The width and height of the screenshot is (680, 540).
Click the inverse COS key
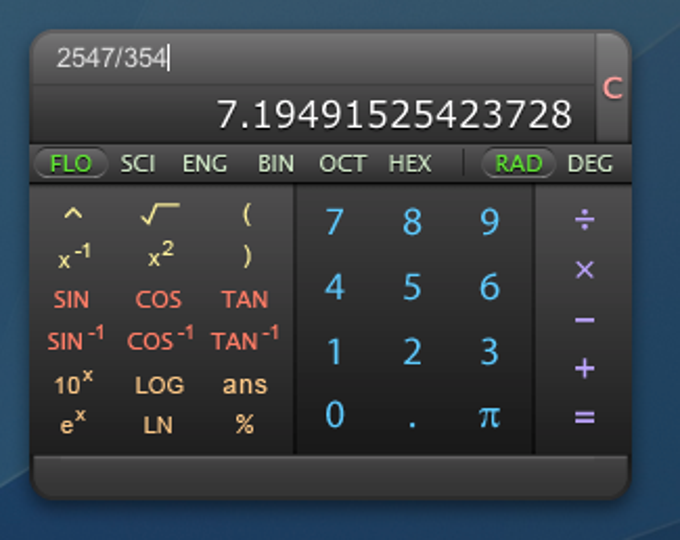[x=160, y=338]
